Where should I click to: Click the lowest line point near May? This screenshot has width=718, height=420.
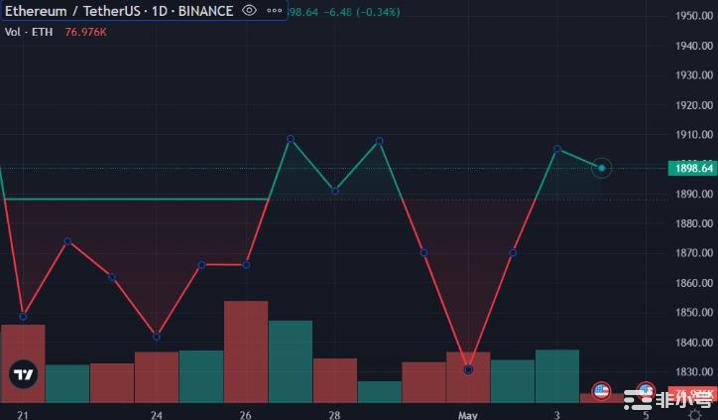pos(468,370)
